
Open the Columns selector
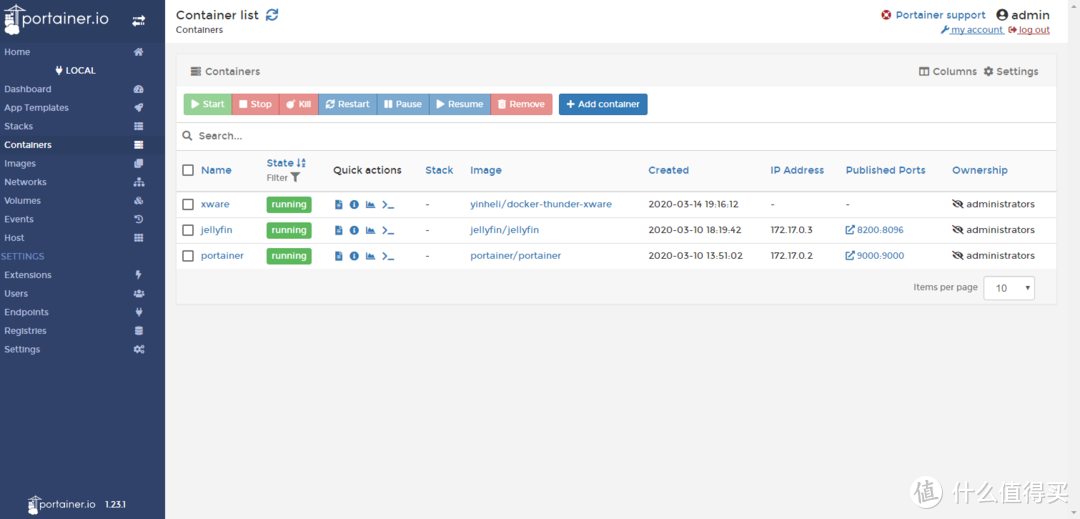(x=948, y=72)
